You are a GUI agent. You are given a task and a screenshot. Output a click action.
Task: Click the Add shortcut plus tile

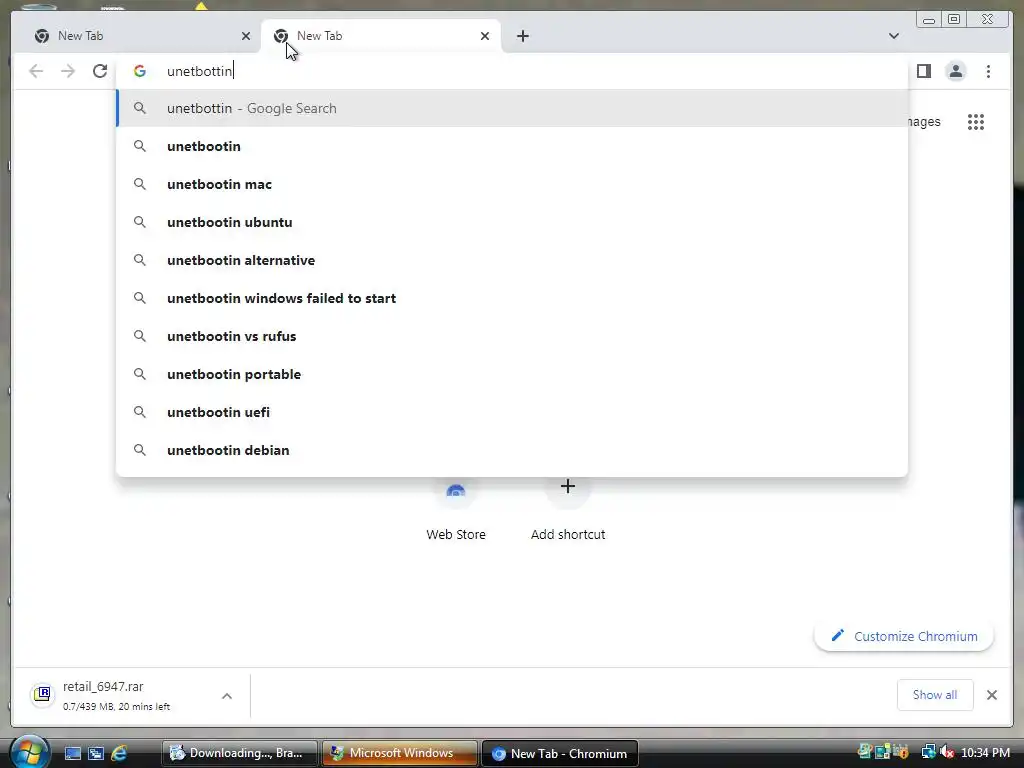pyautogui.click(x=568, y=513)
